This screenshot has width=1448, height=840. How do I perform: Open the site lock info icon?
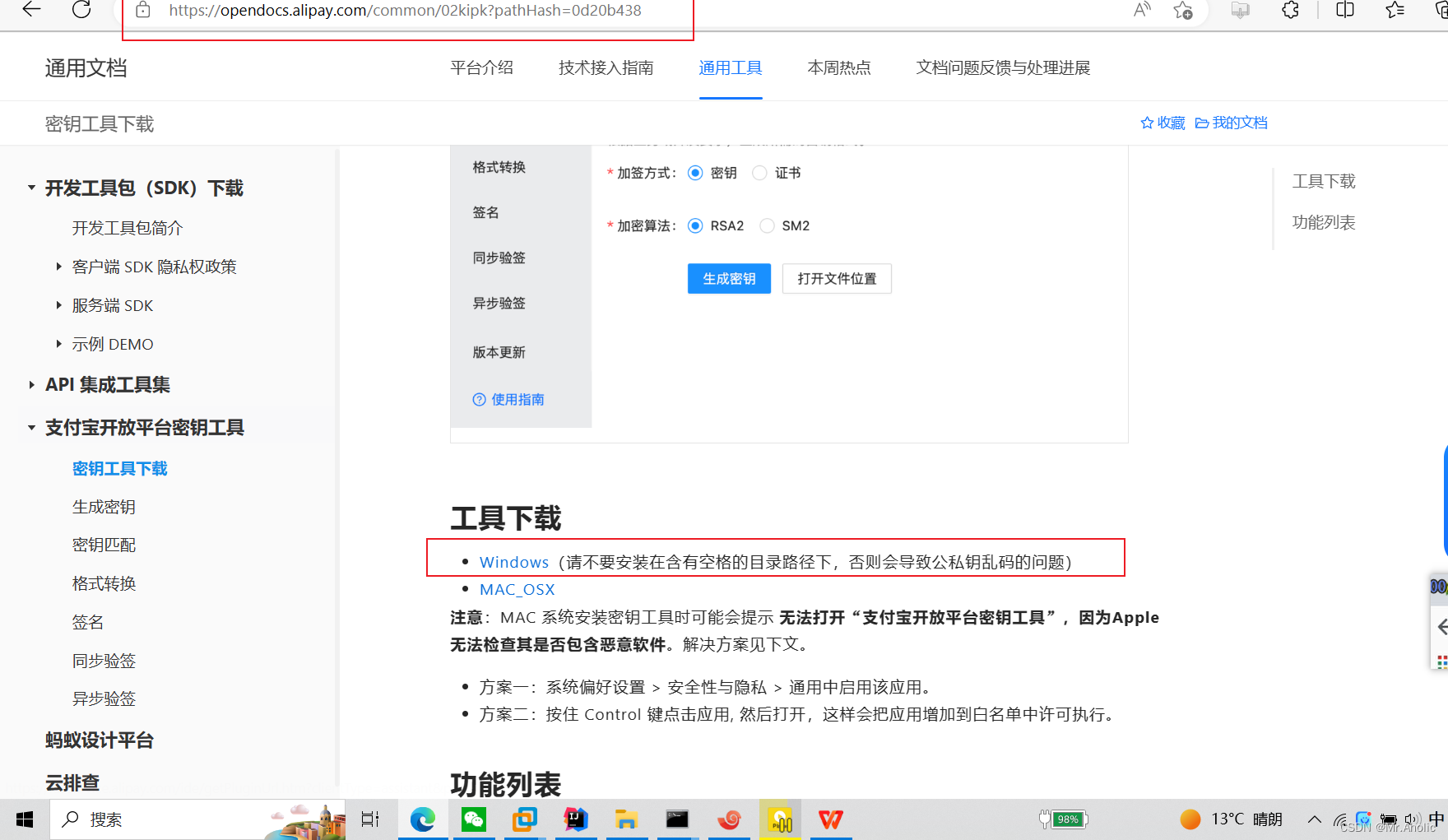(143, 11)
